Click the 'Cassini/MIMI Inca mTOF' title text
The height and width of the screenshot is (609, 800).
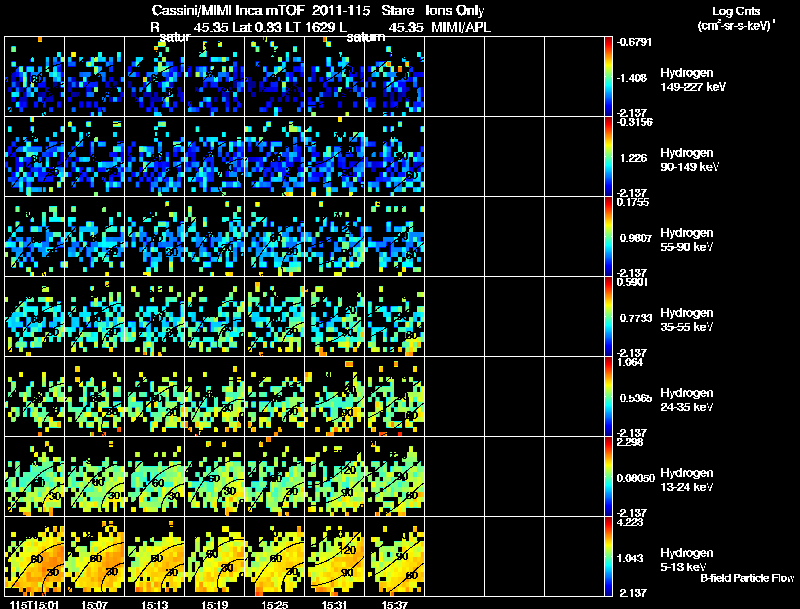[x=228, y=10]
